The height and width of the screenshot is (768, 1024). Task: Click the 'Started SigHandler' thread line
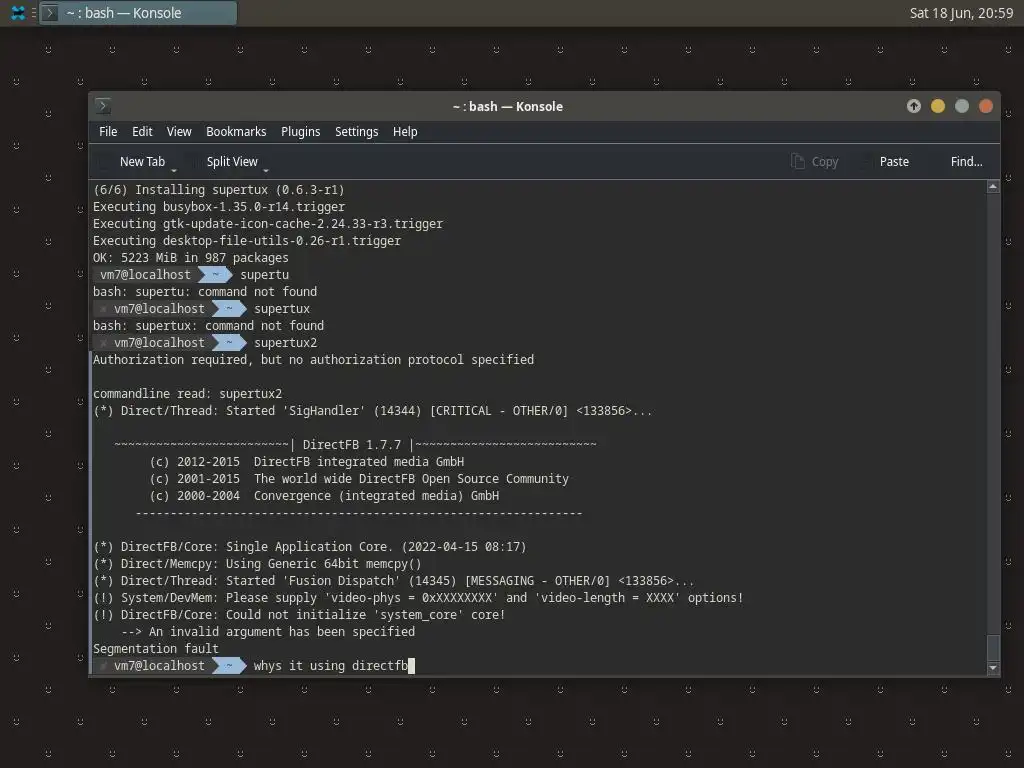373,410
